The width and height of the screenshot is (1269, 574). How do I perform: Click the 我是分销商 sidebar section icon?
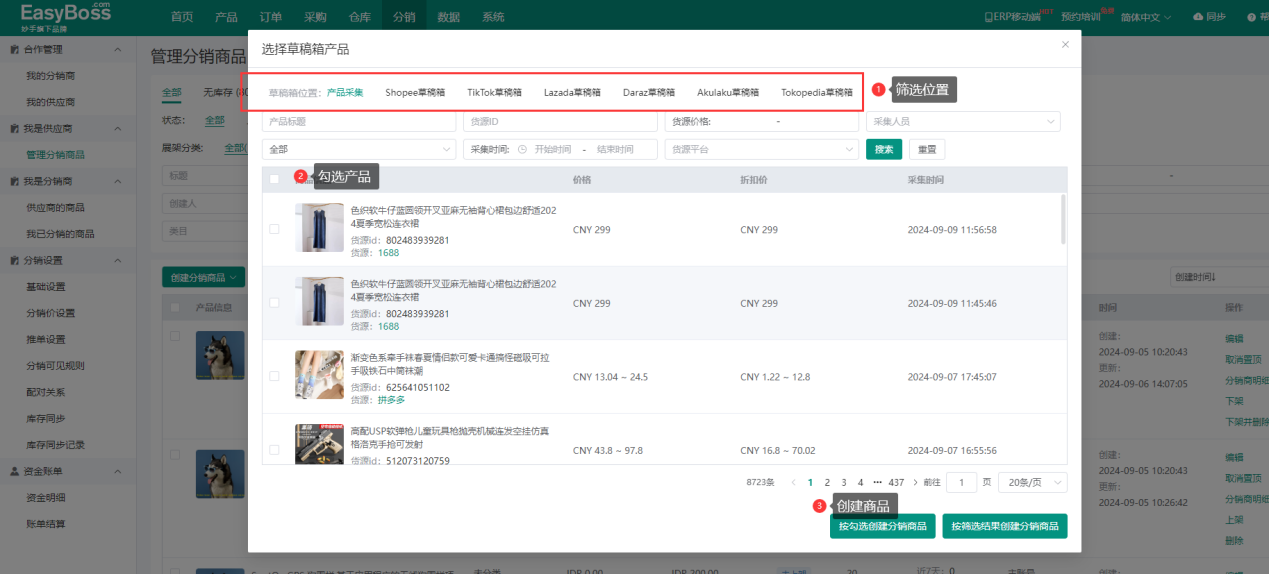pyautogui.click(x=14, y=181)
